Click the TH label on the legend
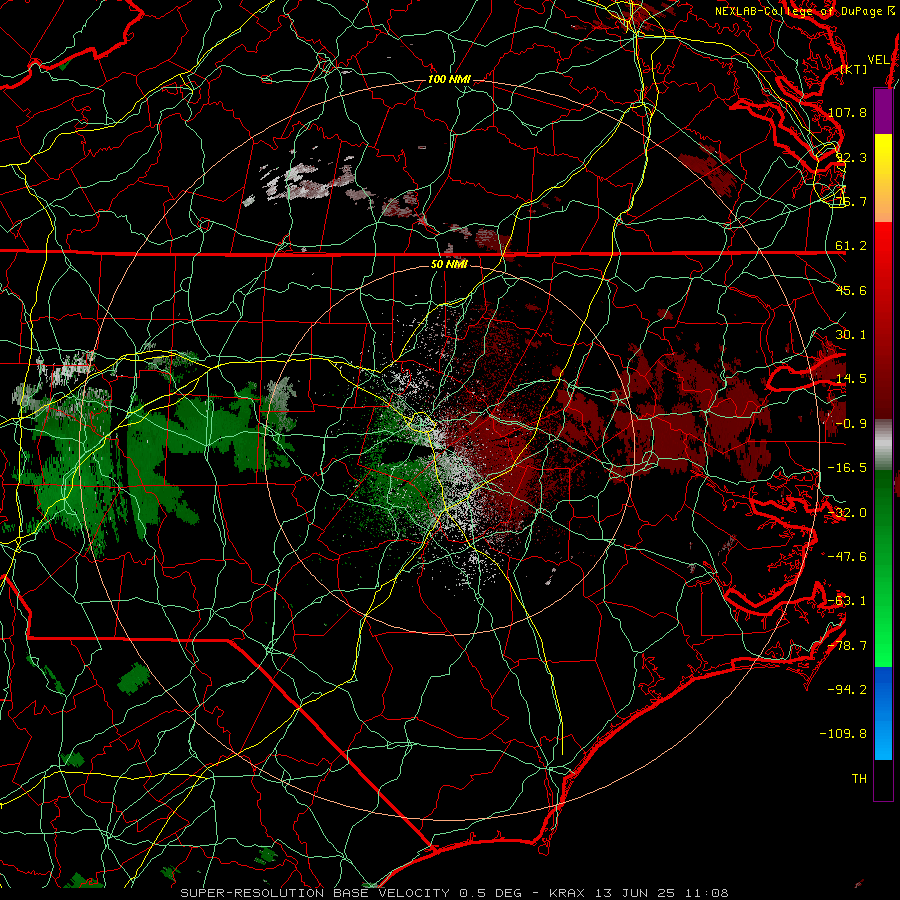Viewport: 900px width, 900px height. click(859, 779)
